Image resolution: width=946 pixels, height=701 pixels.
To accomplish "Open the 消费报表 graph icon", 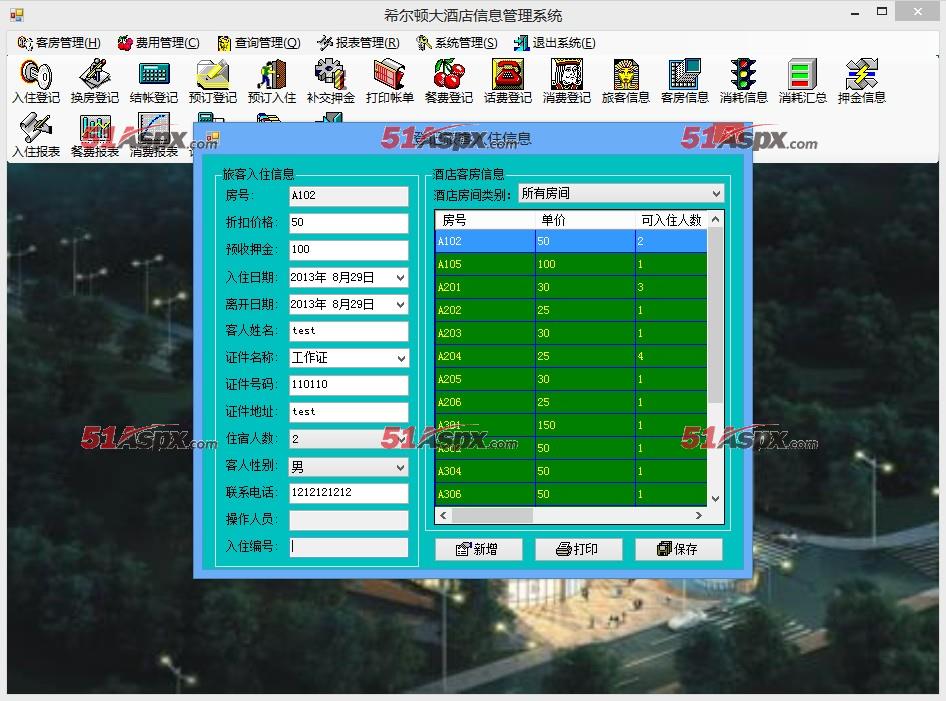I will click(x=154, y=135).
